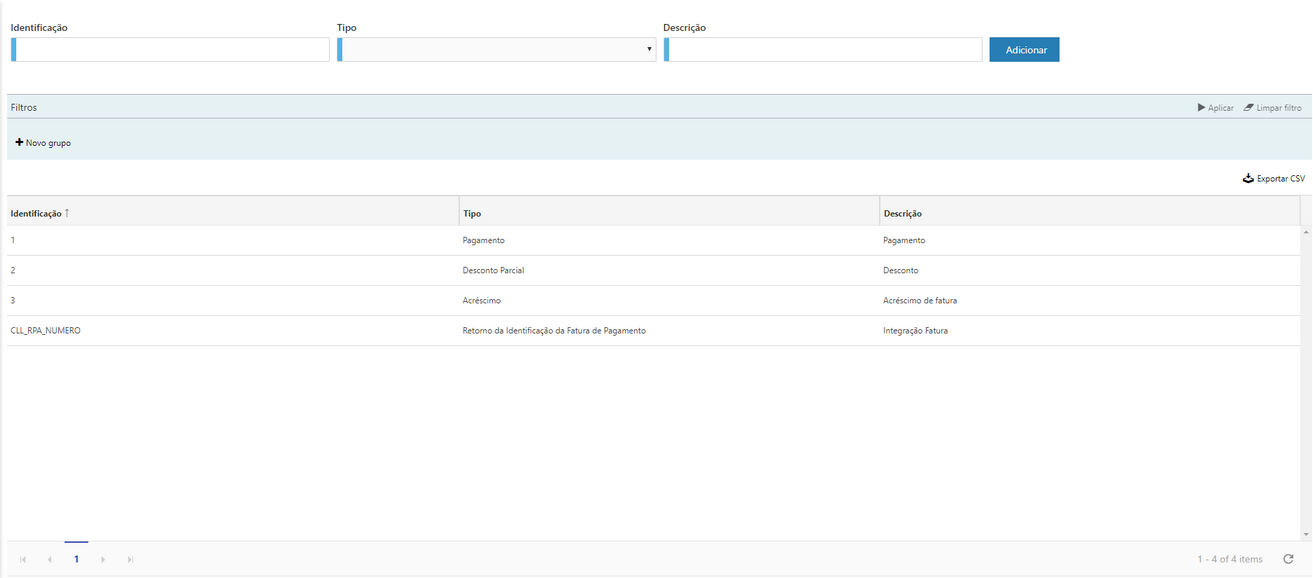Image resolution: width=1313 pixels, height=578 pixels.
Task: Select the Desconto Parcial row
Action: tap(493, 271)
